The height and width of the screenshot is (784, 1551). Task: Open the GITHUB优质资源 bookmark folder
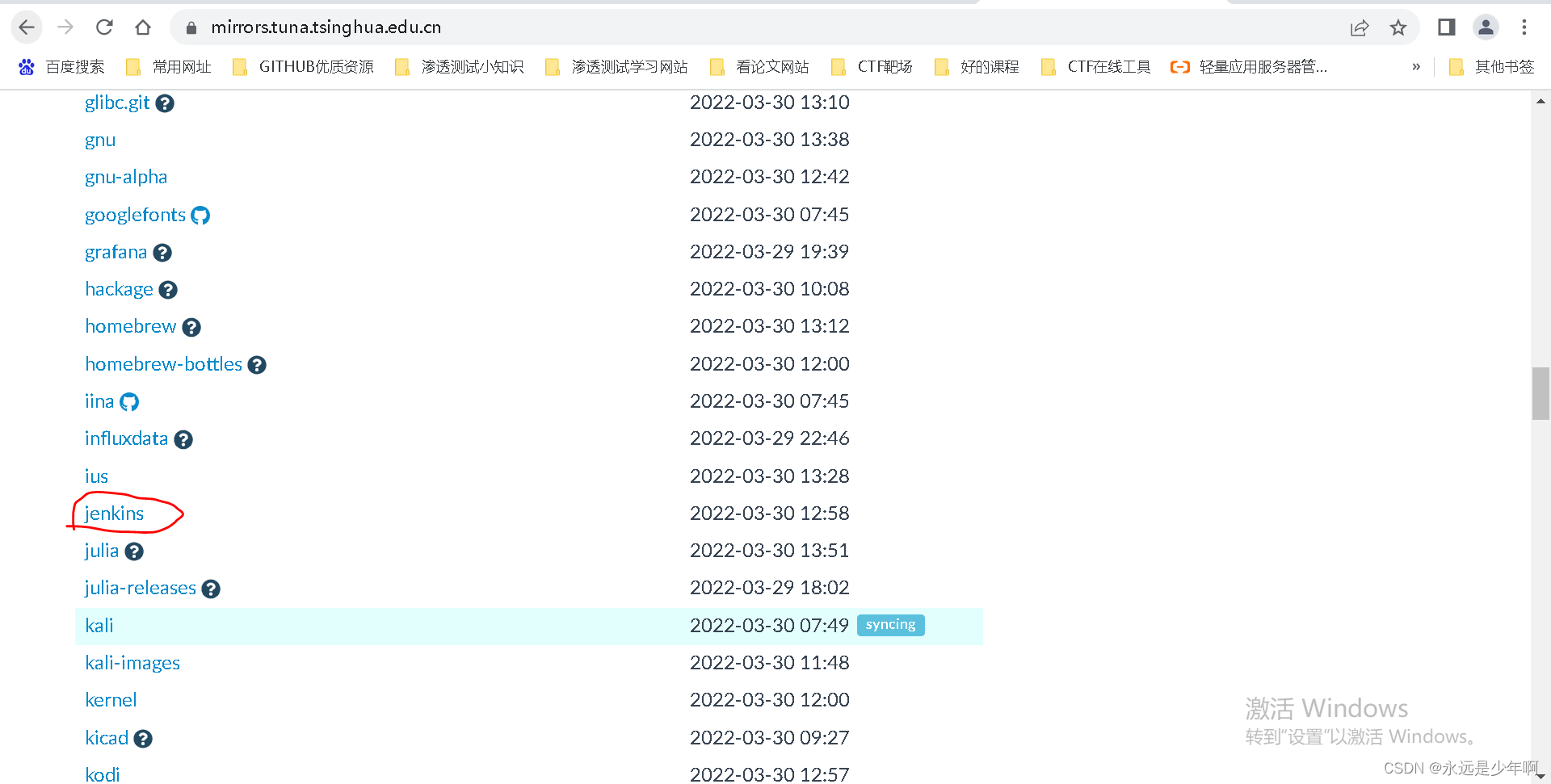(303, 67)
